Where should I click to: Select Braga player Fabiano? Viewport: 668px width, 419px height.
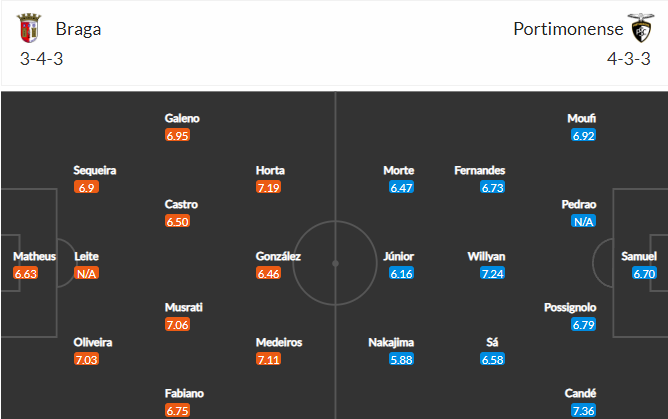(x=181, y=393)
